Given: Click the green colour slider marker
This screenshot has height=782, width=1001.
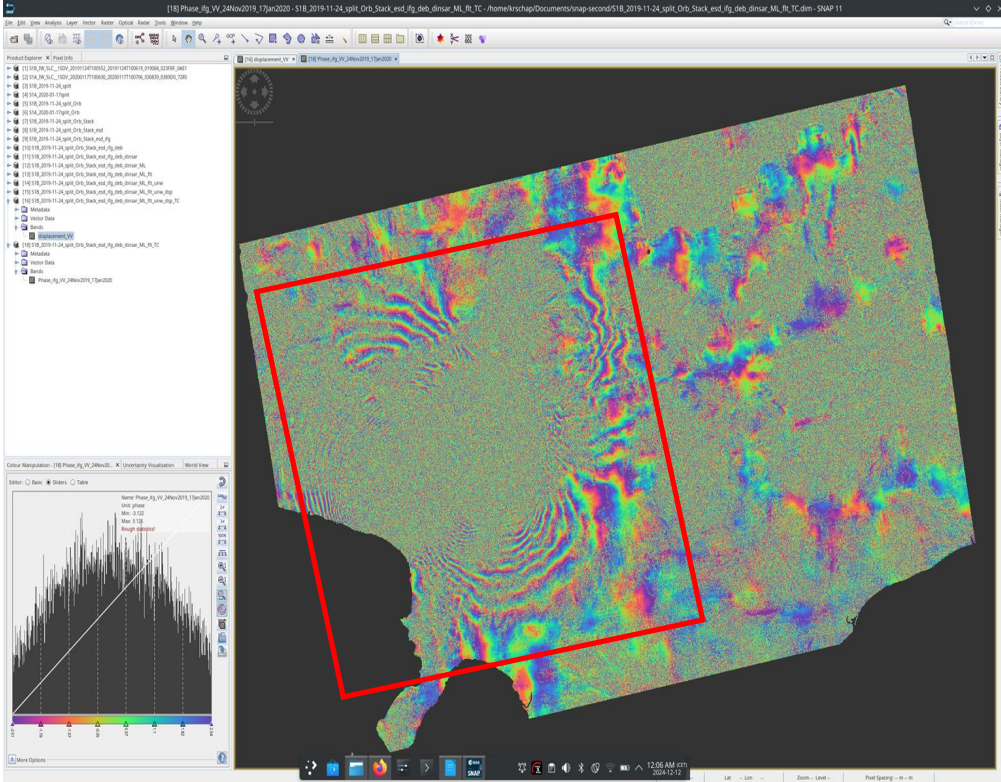Looking at the screenshot, I should pyautogui.click(x=126, y=724).
